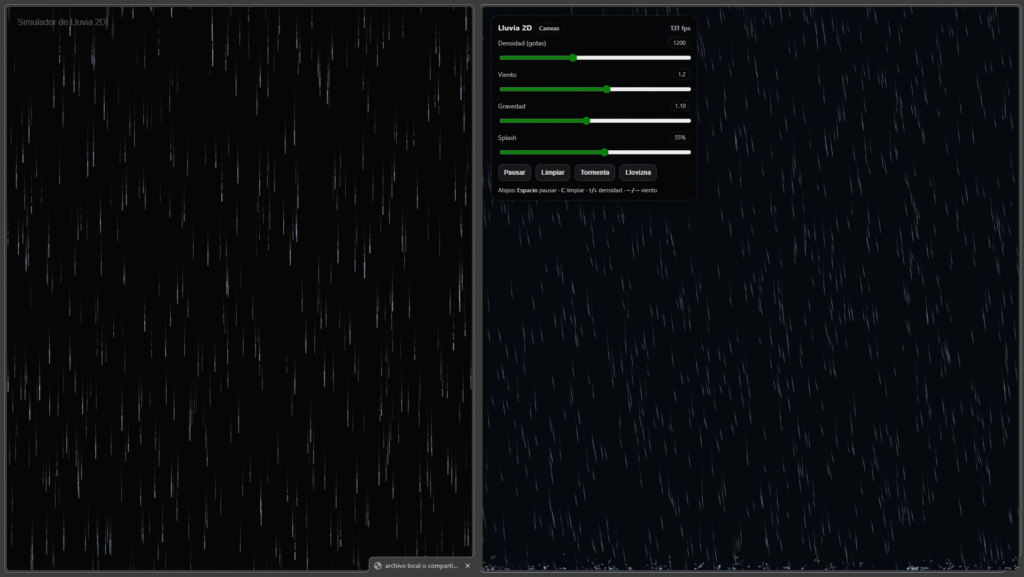The width and height of the screenshot is (1024, 577).
Task: Click the gravity value badge showing 1.10
Action: click(680, 106)
